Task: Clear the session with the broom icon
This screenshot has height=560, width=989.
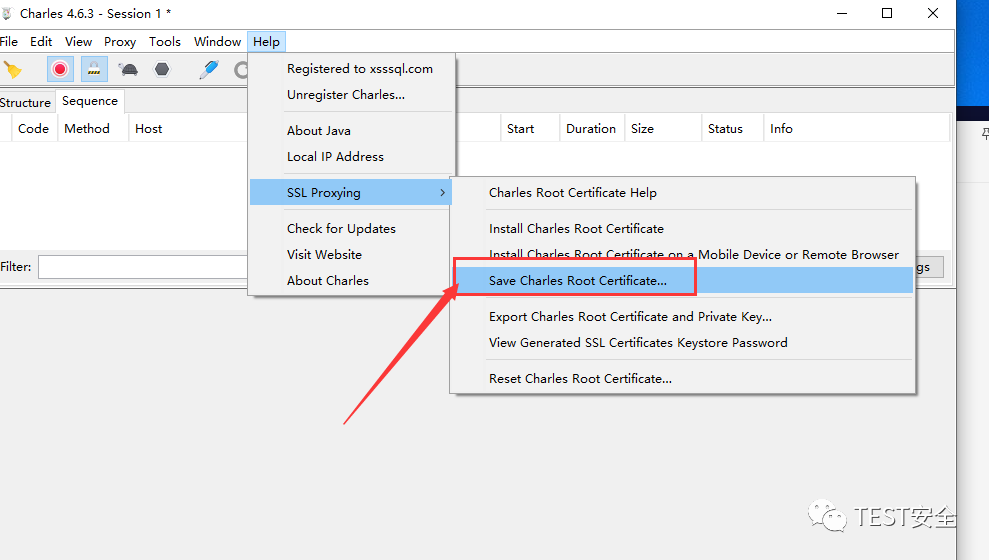Action: coord(13,69)
